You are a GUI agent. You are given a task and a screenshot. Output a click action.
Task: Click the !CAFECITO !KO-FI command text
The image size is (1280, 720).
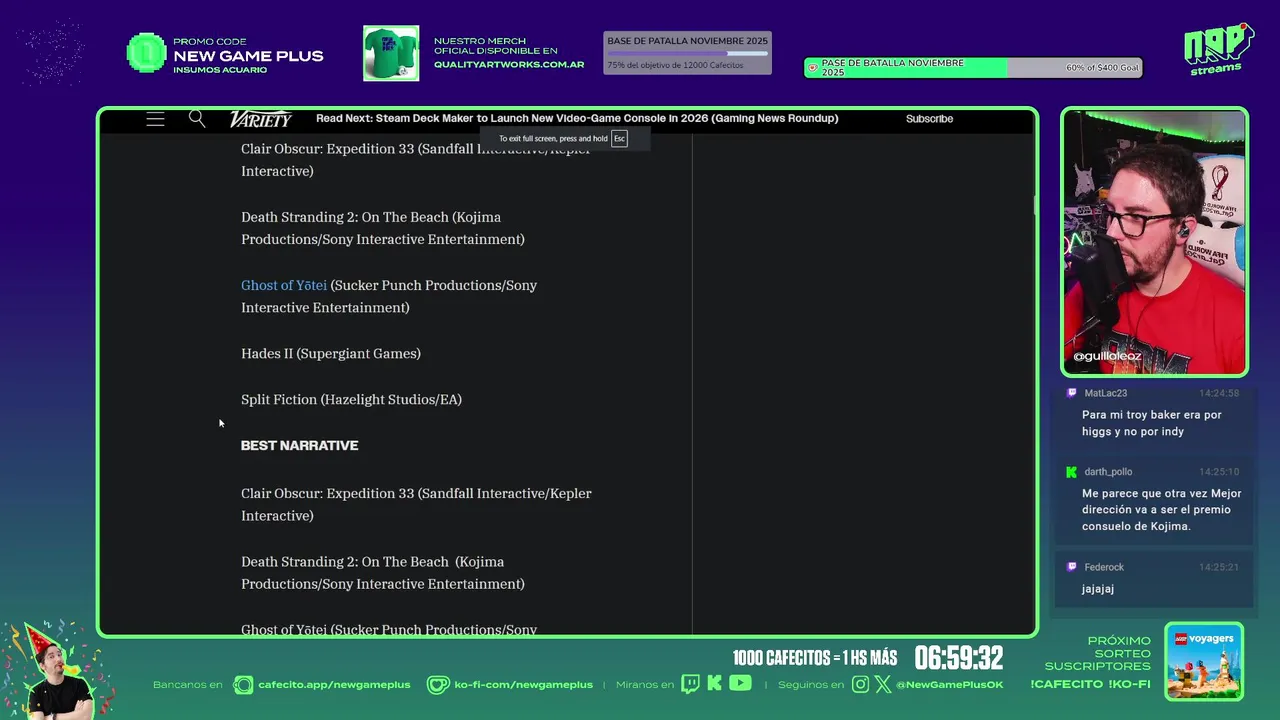click(1090, 684)
